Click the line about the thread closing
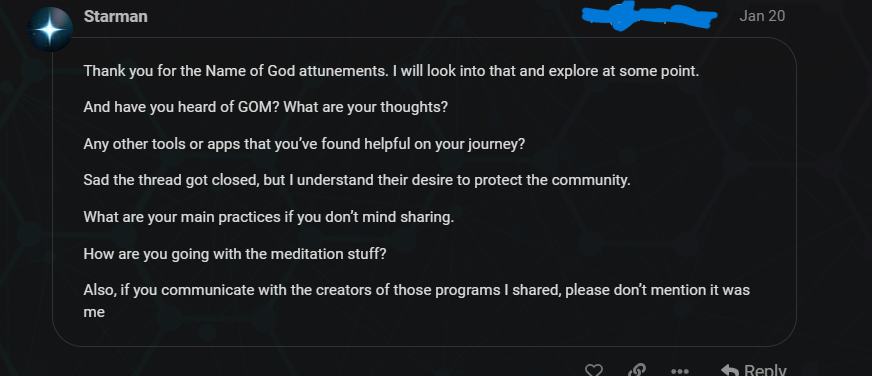 click(x=357, y=181)
